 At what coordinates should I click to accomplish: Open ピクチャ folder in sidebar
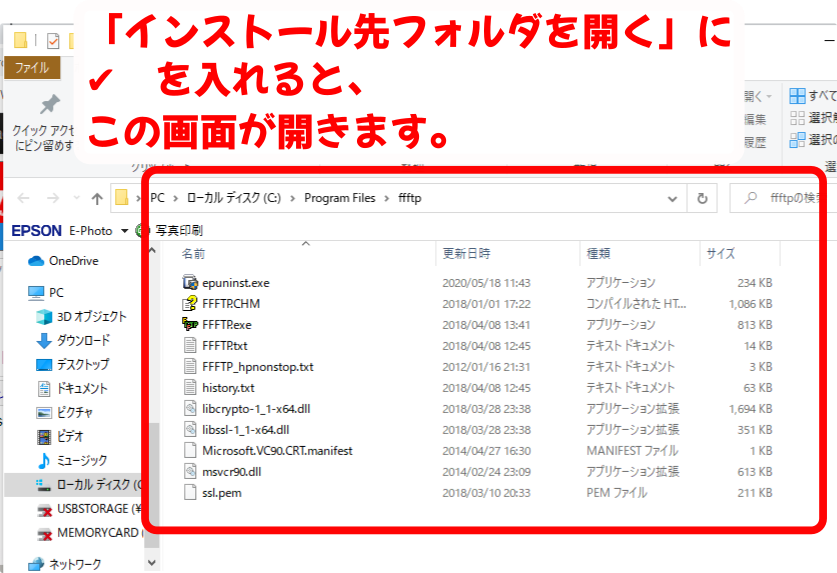click(x=64, y=412)
